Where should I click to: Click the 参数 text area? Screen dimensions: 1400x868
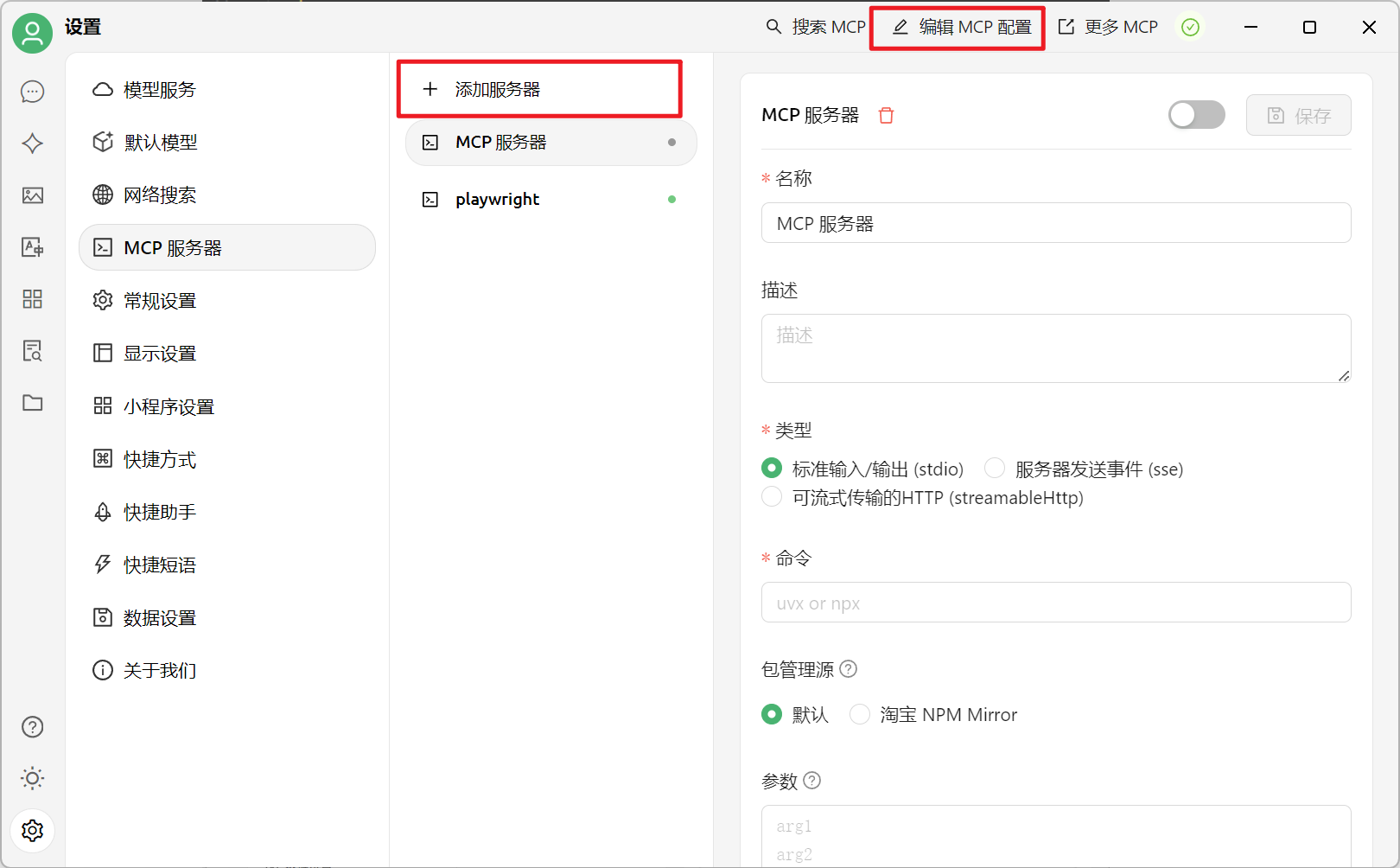pos(1056,836)
